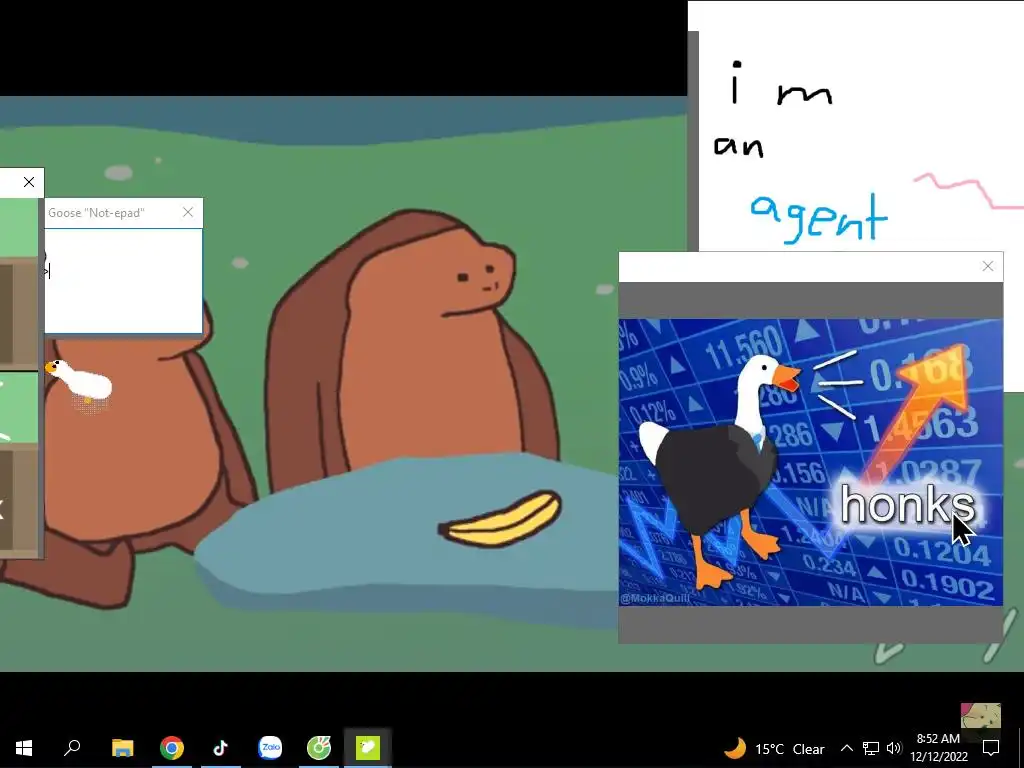
Task: Launch Google Chrome from taskbar
Action: click(x=172, y=748)
